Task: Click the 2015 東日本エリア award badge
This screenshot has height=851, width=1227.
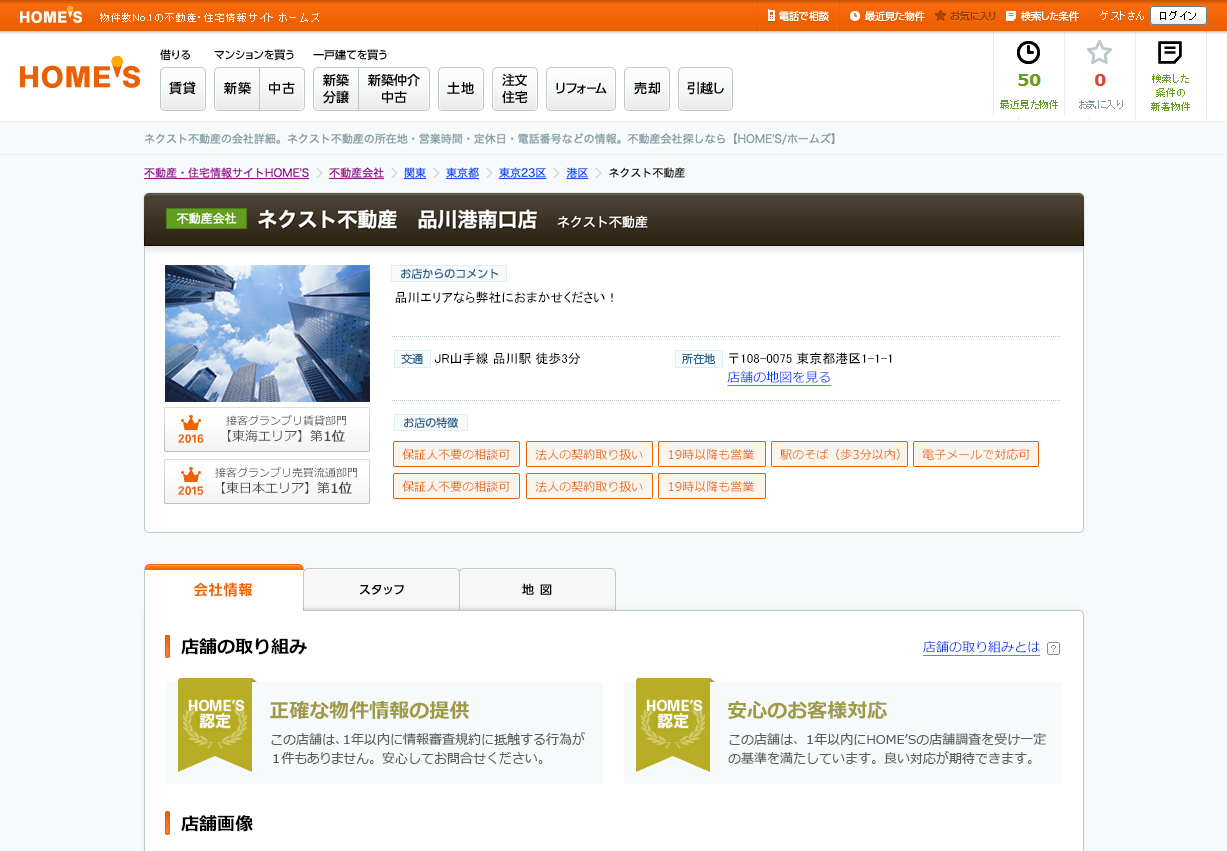Action: pyautogui.click(x=267, y=481)
